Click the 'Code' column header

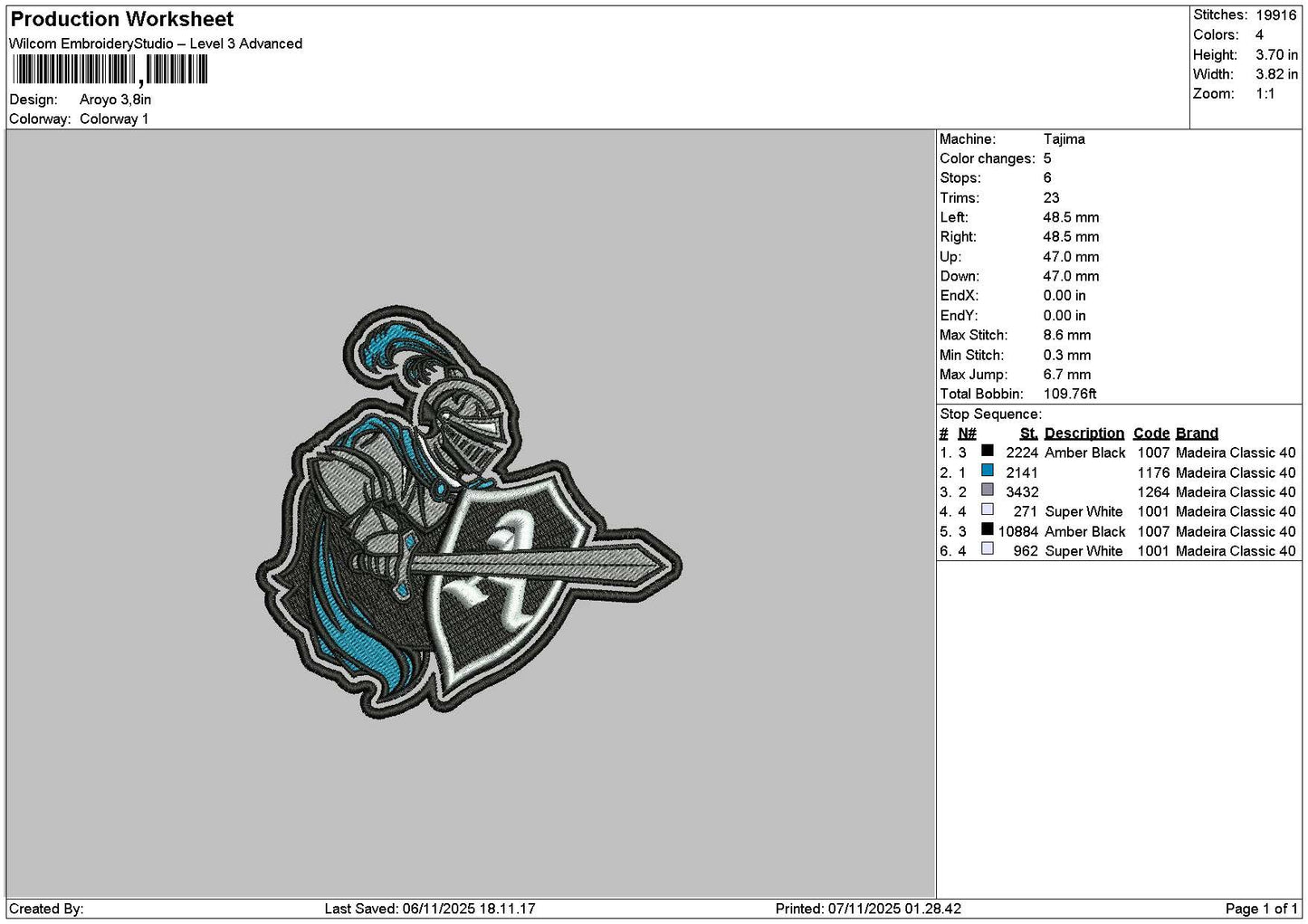tap(1151, 433)
